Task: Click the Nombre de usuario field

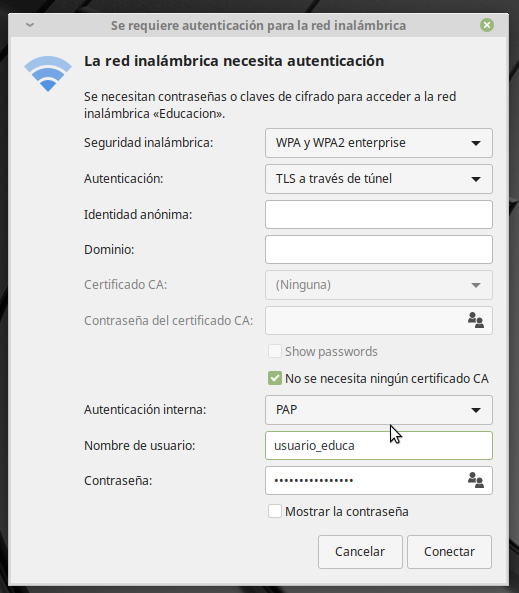Action: tap(379, 446)
